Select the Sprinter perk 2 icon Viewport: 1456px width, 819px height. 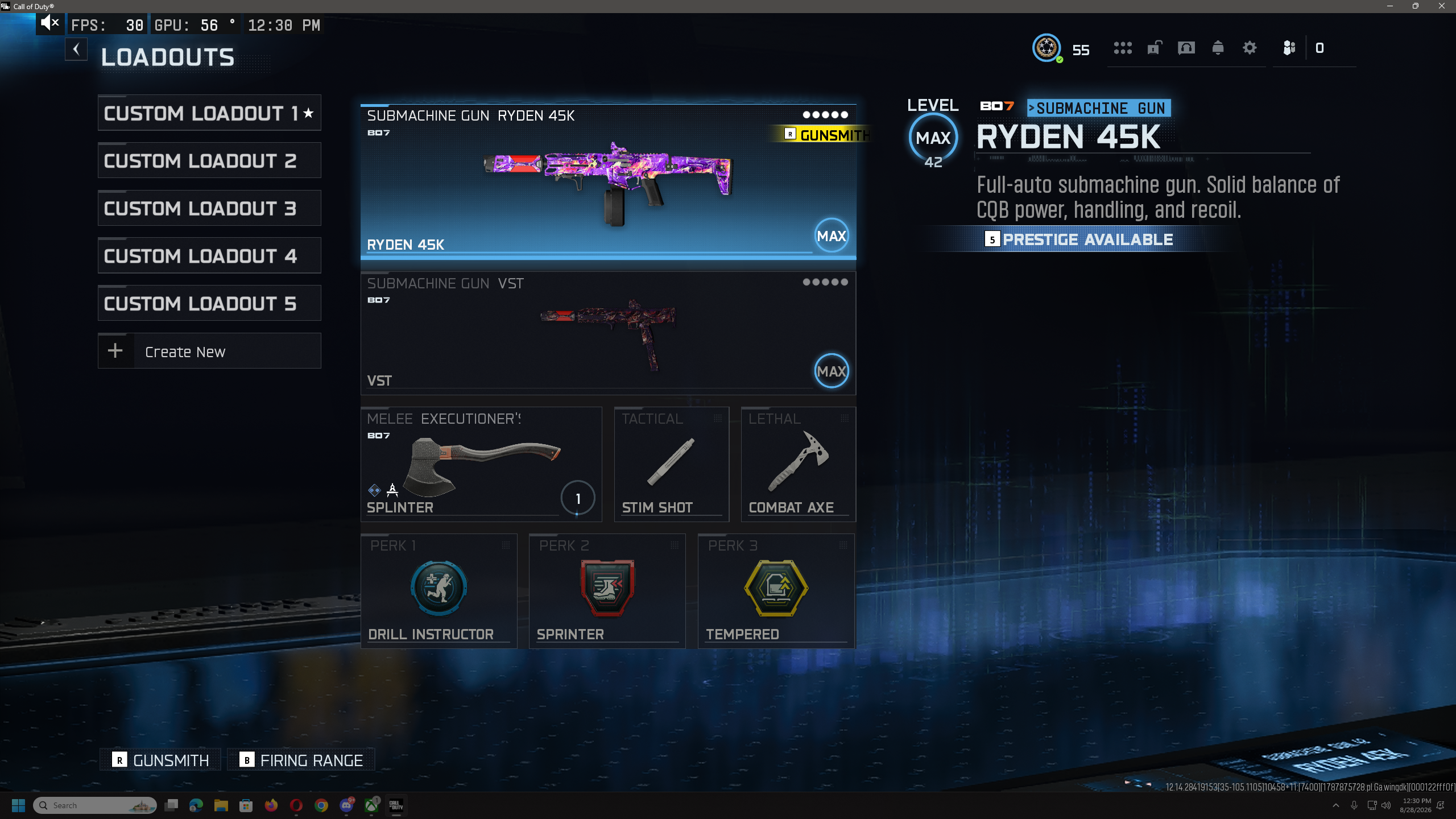click(x=607, y=588)
